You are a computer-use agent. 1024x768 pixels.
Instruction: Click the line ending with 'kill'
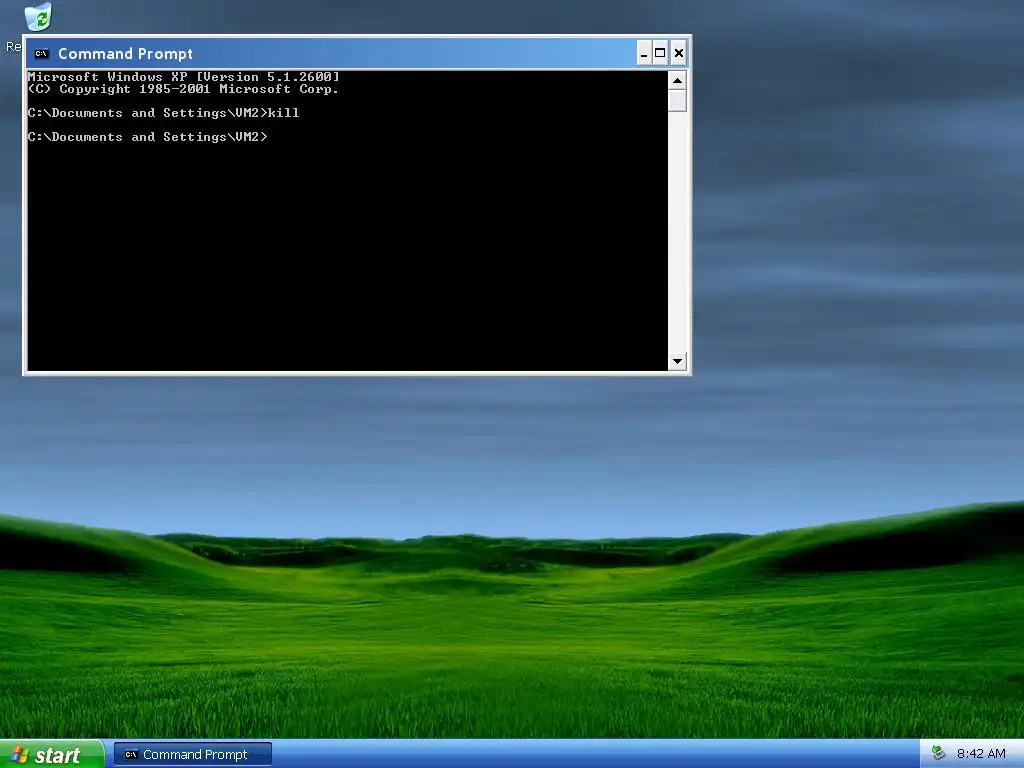coord(163,113)
